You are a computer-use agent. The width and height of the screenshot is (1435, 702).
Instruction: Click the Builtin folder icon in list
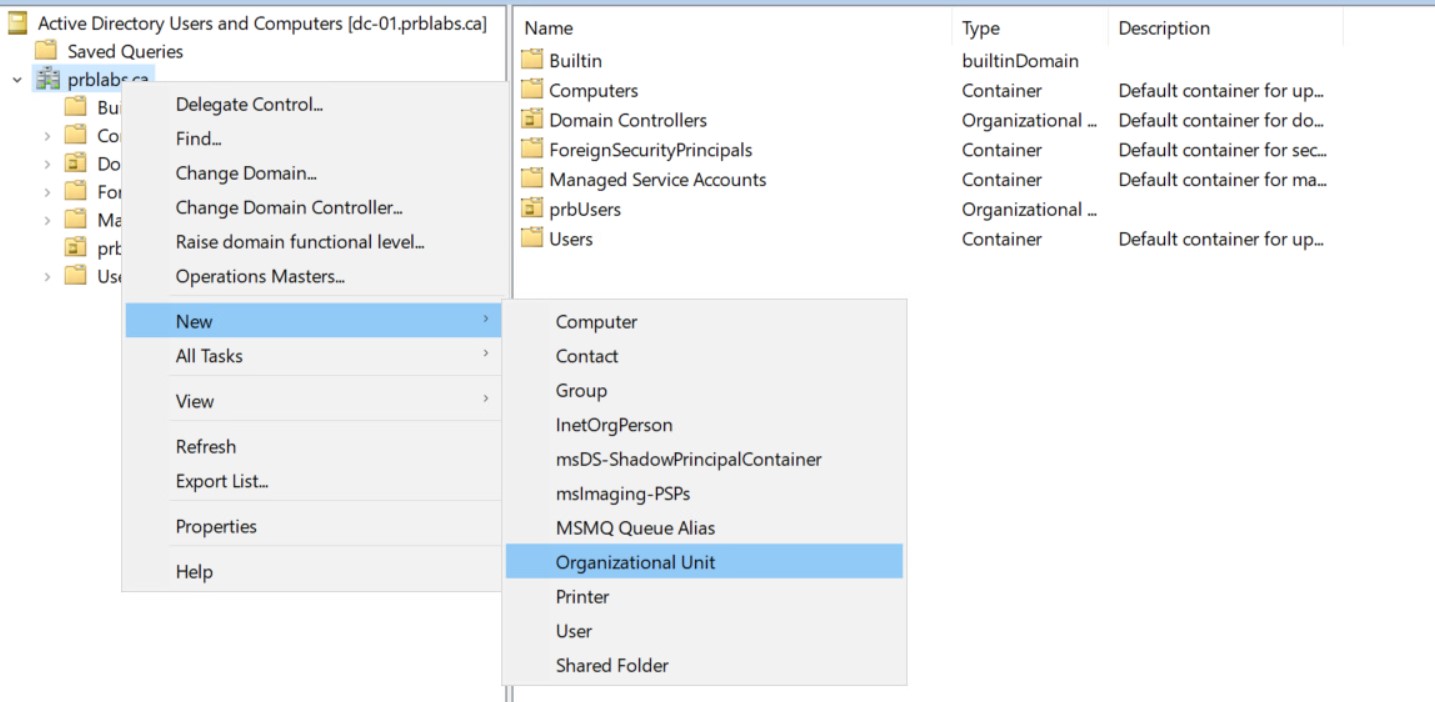(532, 61)
